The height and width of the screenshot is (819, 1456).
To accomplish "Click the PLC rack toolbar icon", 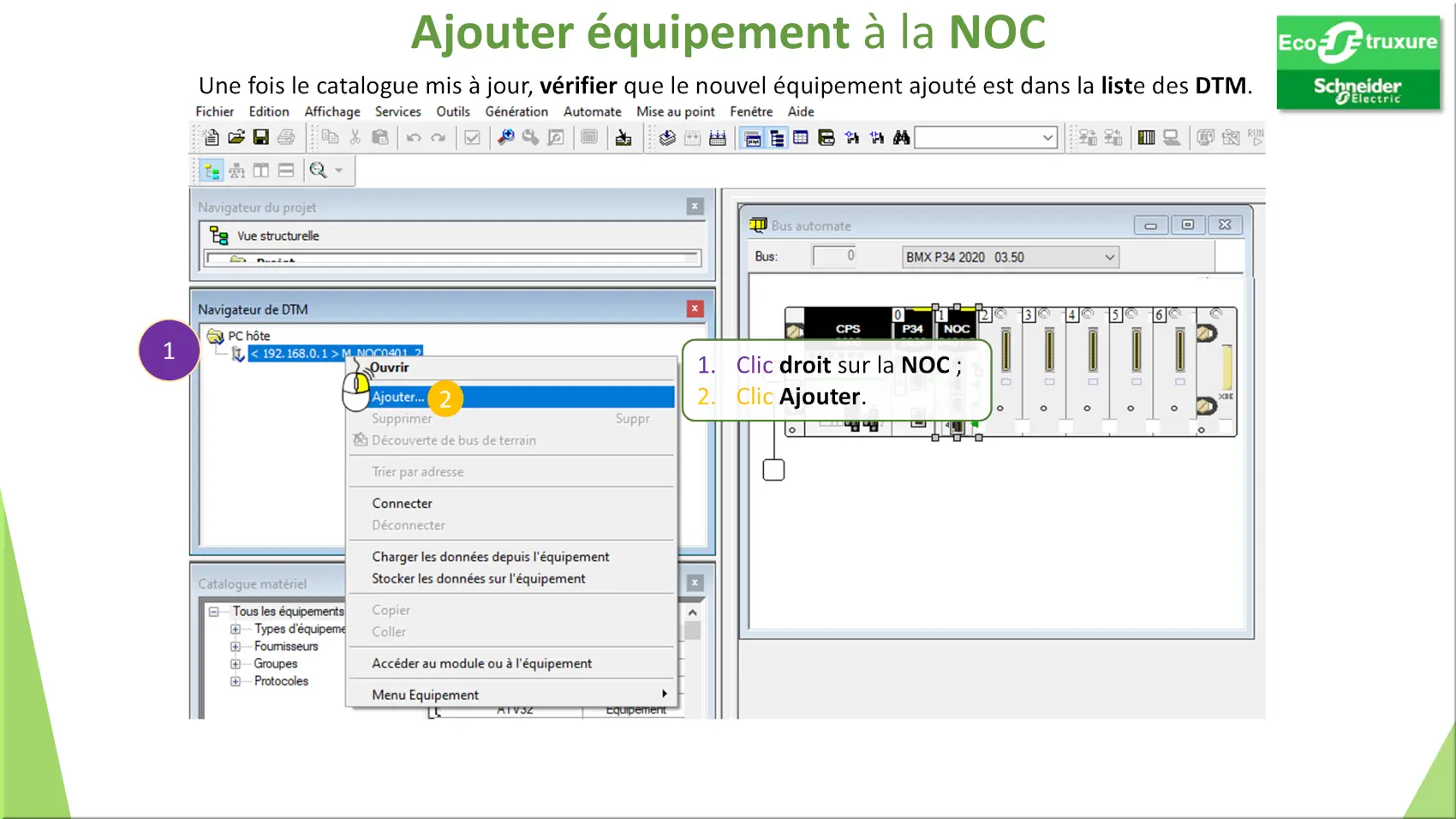I will (1146, 137).
